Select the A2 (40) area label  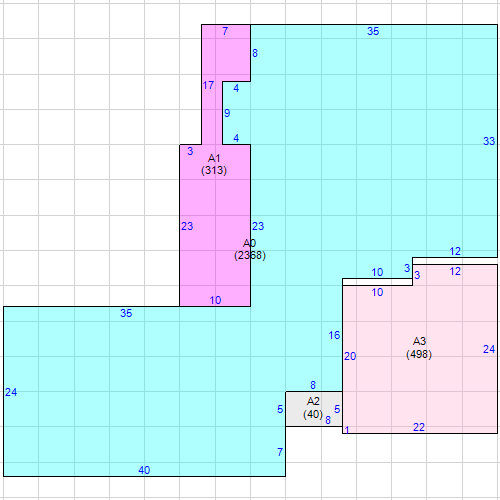pos(313,408)
